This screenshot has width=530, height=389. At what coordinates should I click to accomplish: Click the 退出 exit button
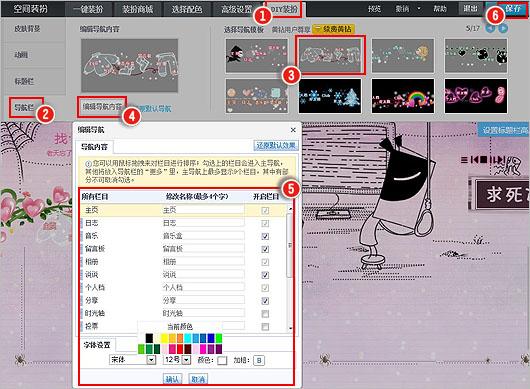(x=470, y=8)
